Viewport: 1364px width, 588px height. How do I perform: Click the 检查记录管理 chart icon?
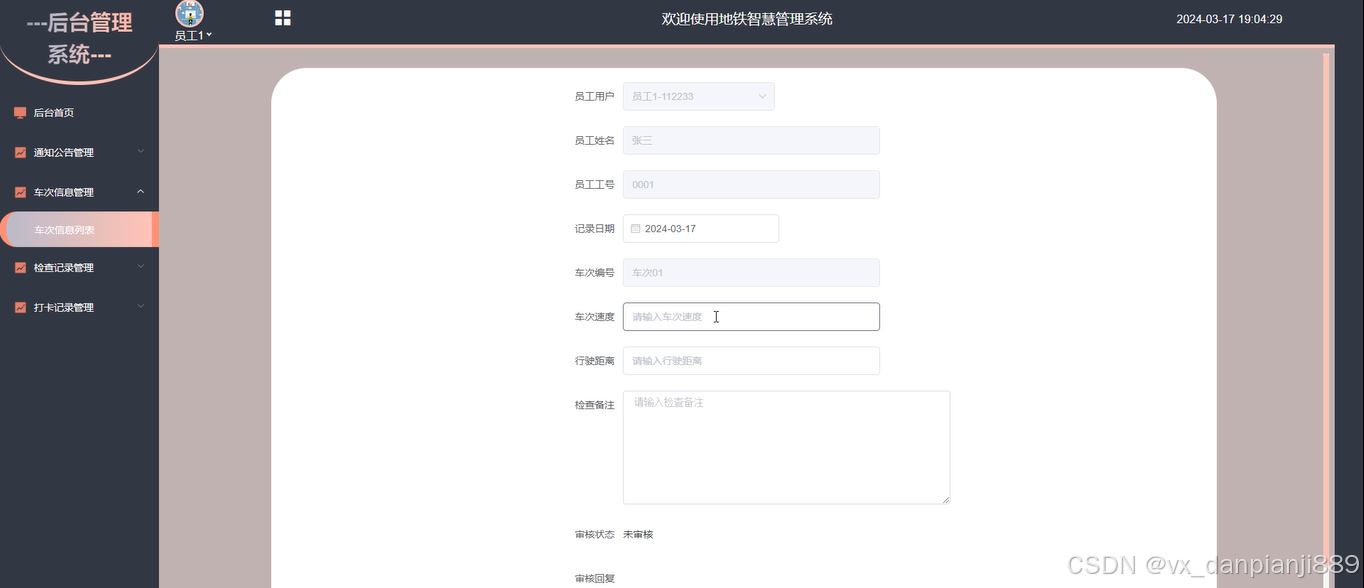pos(20,268)
